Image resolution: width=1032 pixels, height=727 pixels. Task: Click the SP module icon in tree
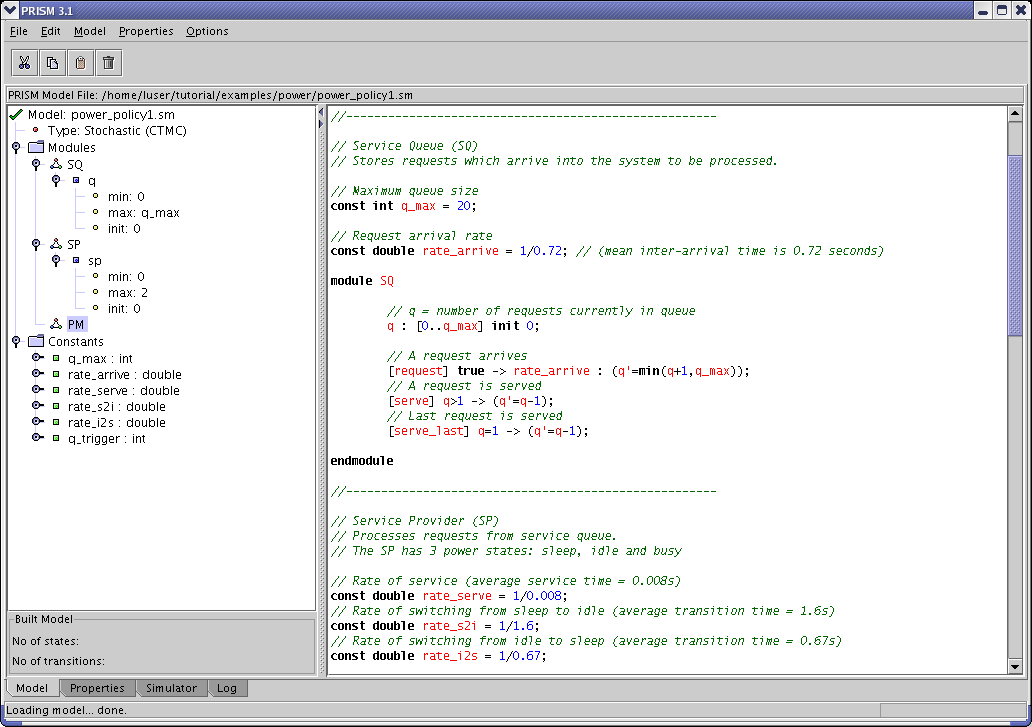57,244
